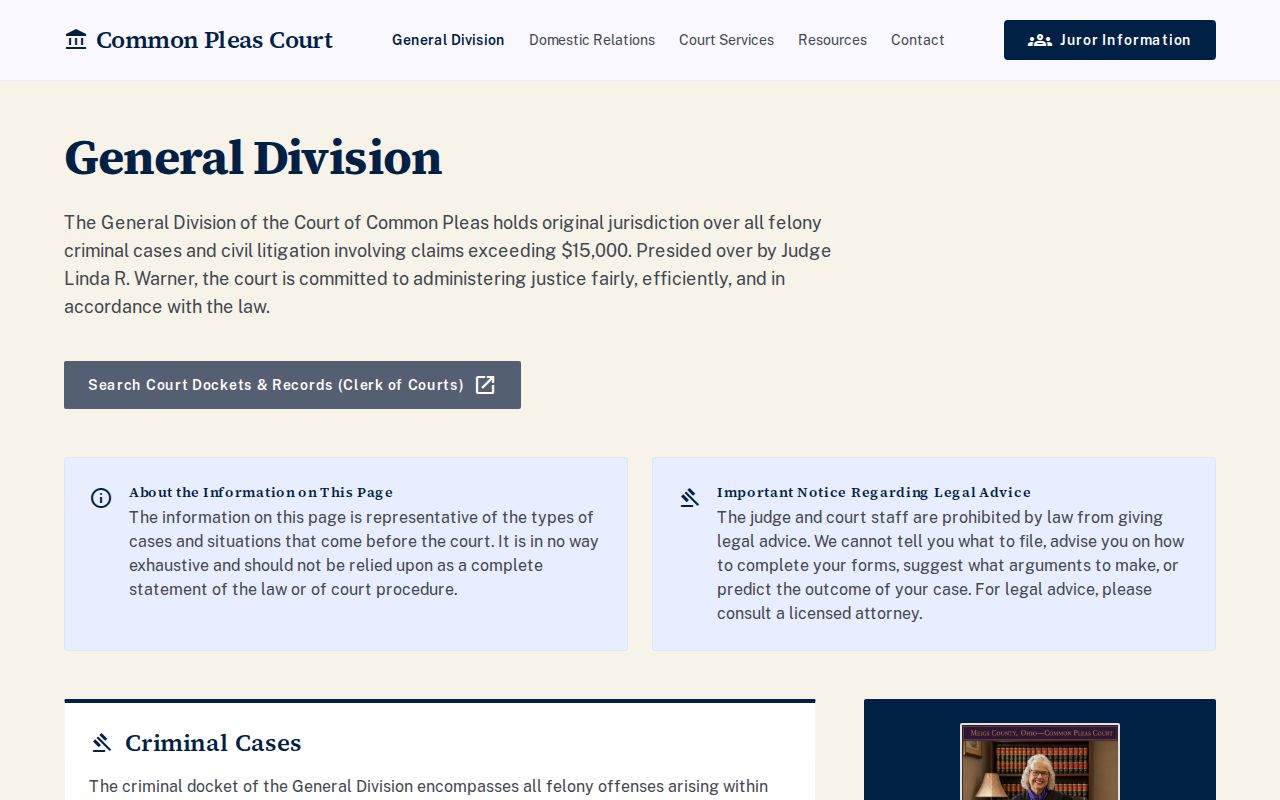This screenshot has width=1280, height=800.
Task: Click the gavel icon beside Important Notice
Action: pos(689,498)
